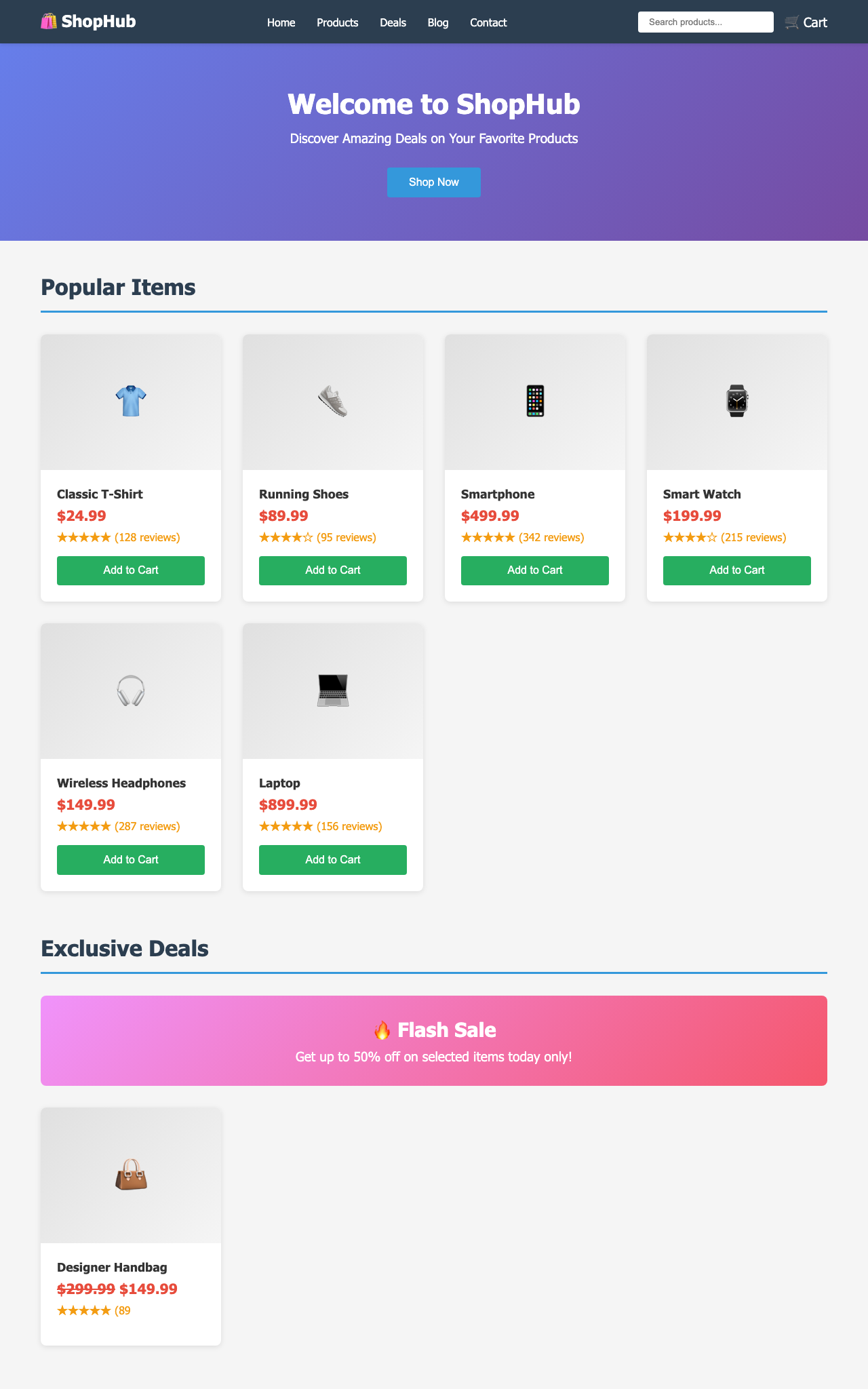Image resolution: width=868 pixels, height=1389 pixels.
Task: Open the Deals navigation item
Action: (x=392, y=22)
